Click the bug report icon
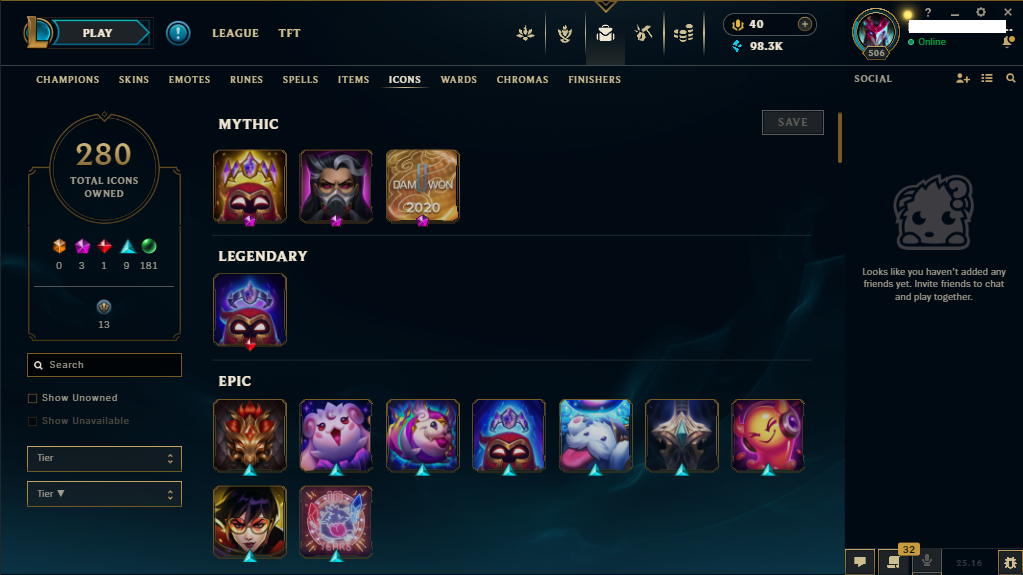Screen dimensions: 1023x575 (1010, 563)
